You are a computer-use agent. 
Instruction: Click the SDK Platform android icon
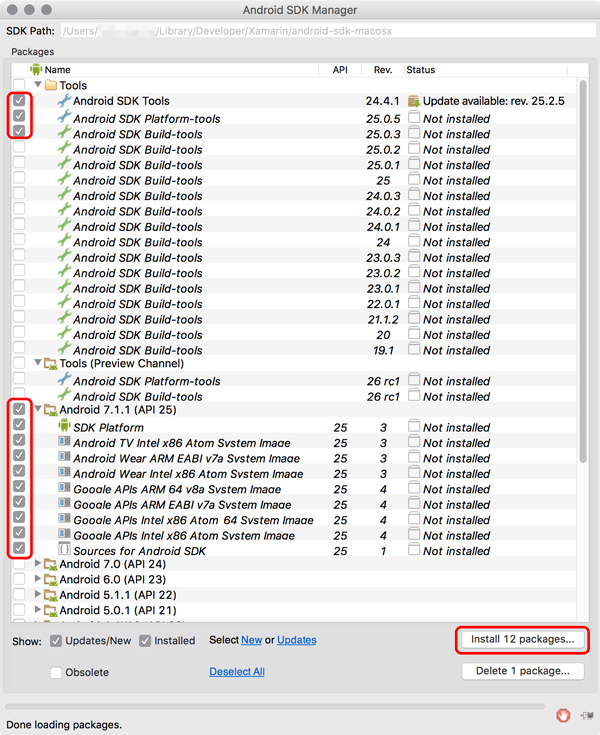(64, 426)
